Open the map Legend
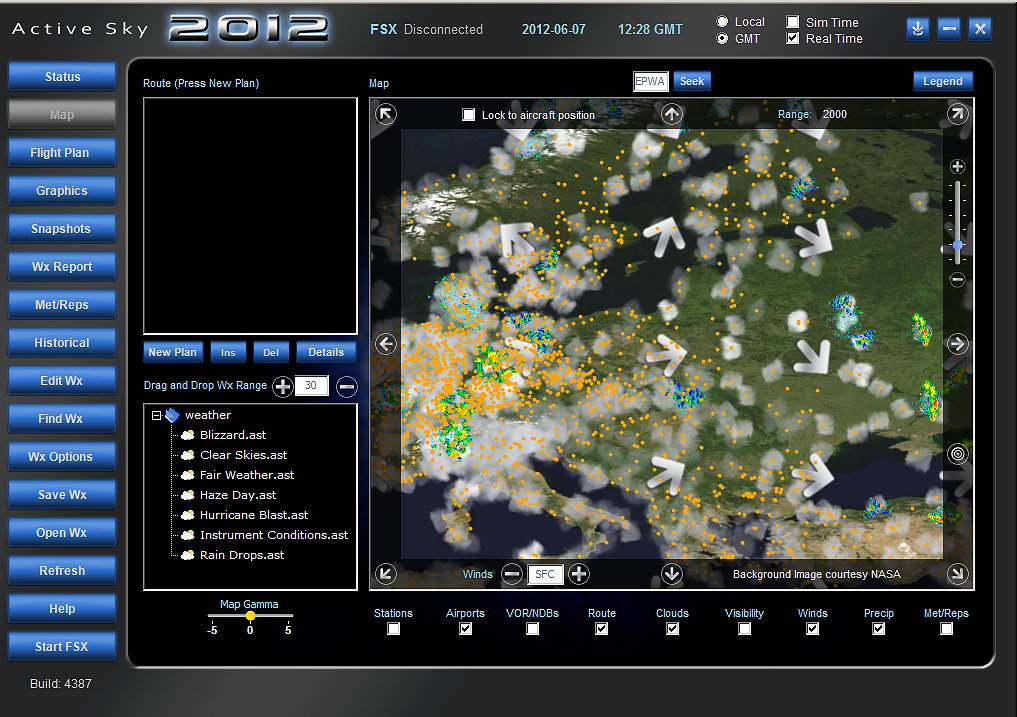The width and height of the screenshot is (1017, 717). click(942, 81)
